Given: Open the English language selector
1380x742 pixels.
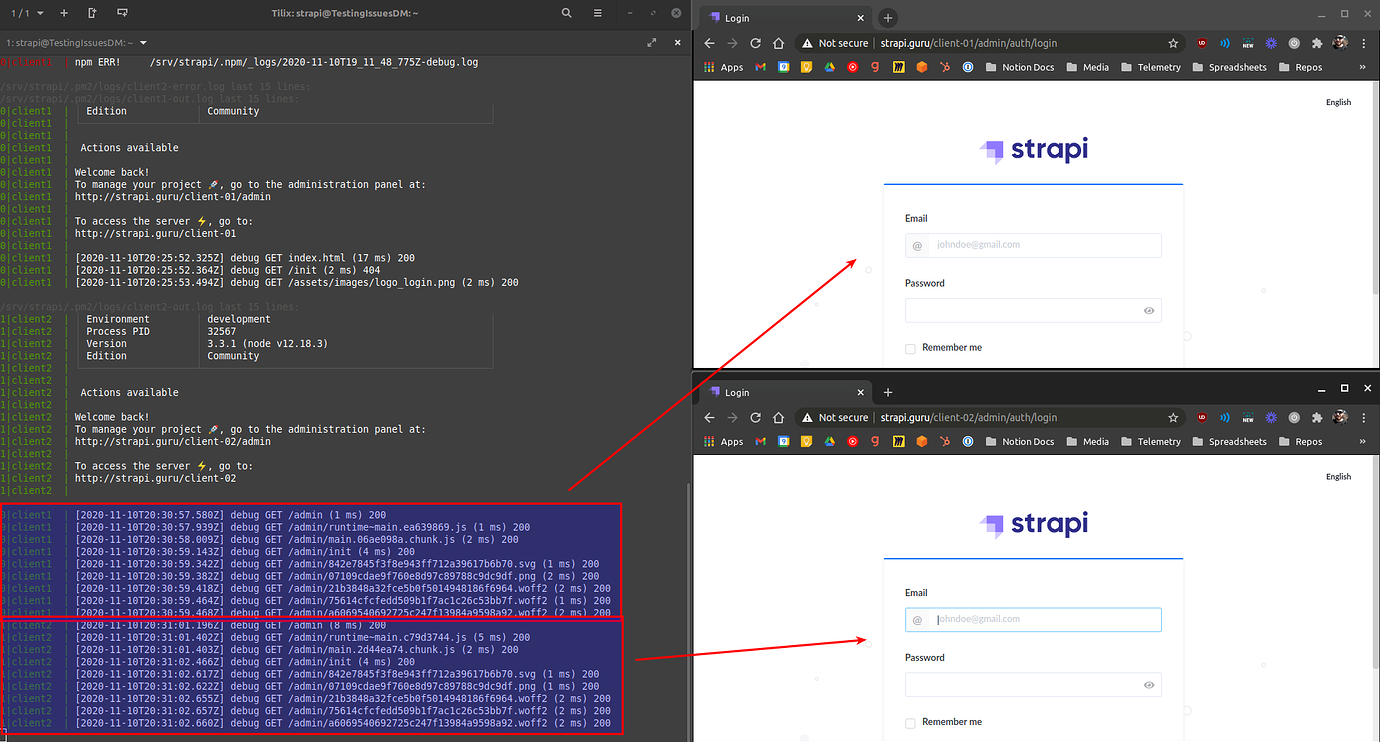Looking at the screenshot, I should 1338,101.
